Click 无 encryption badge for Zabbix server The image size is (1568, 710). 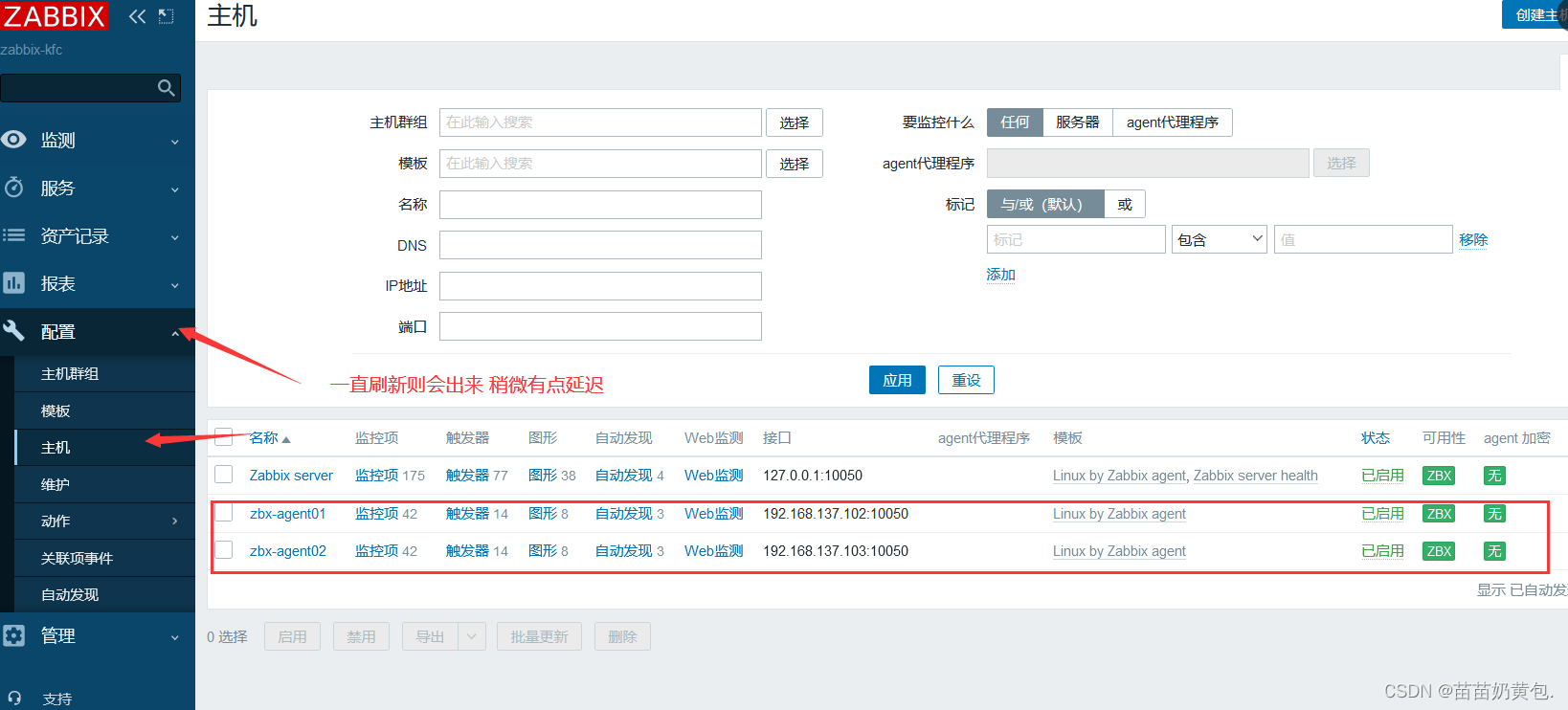[x=1494, y=476]
